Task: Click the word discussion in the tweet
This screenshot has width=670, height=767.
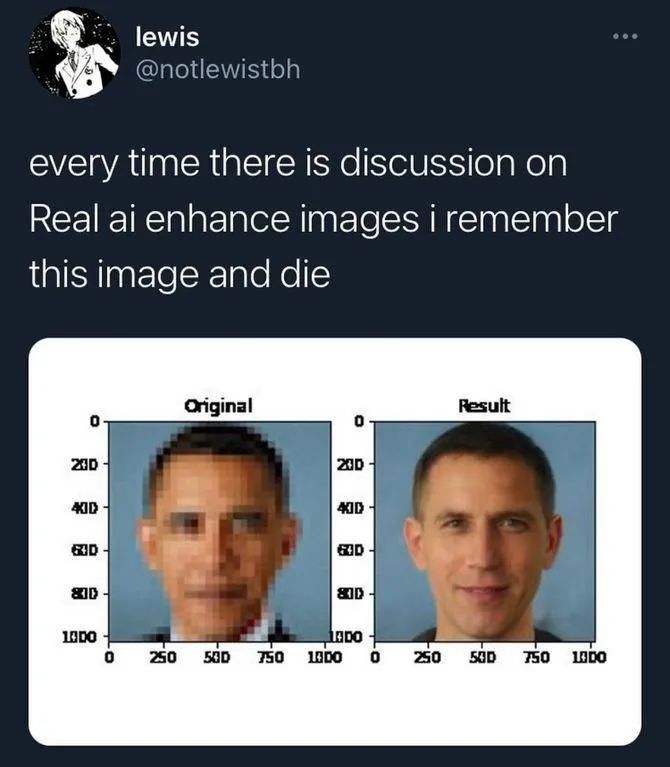Action: [427, 163]
